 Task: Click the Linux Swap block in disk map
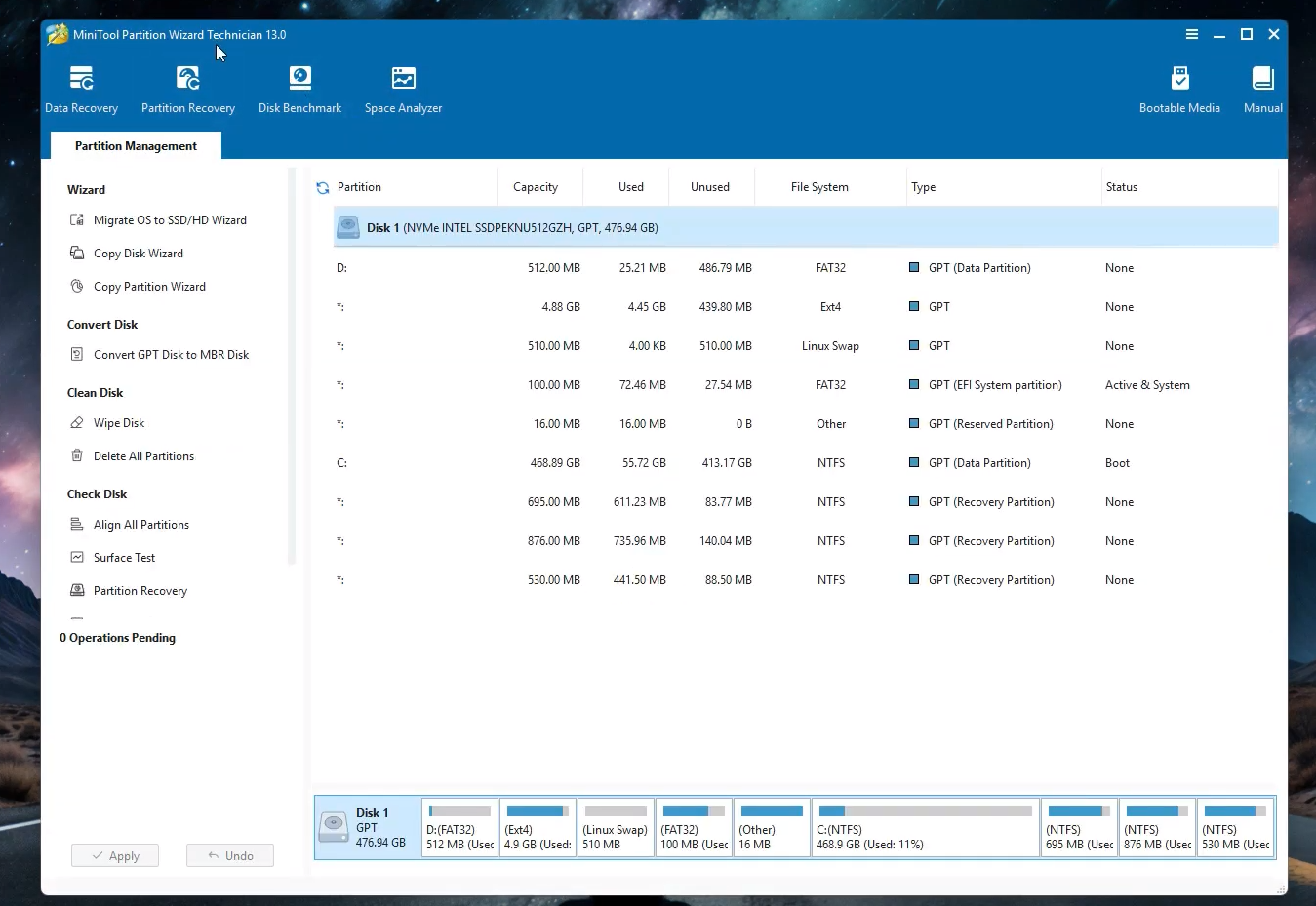(x=616, y=827)
